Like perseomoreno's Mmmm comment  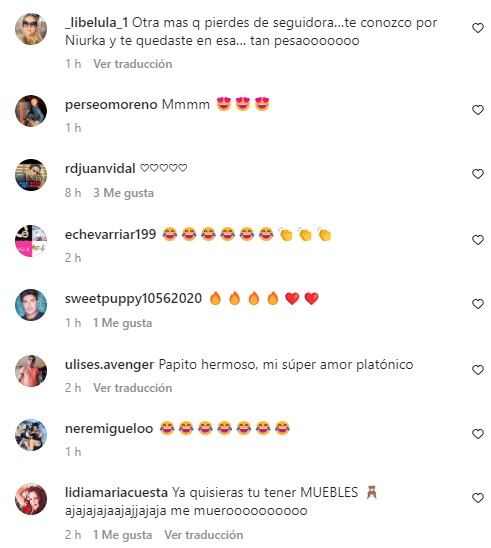478,110
